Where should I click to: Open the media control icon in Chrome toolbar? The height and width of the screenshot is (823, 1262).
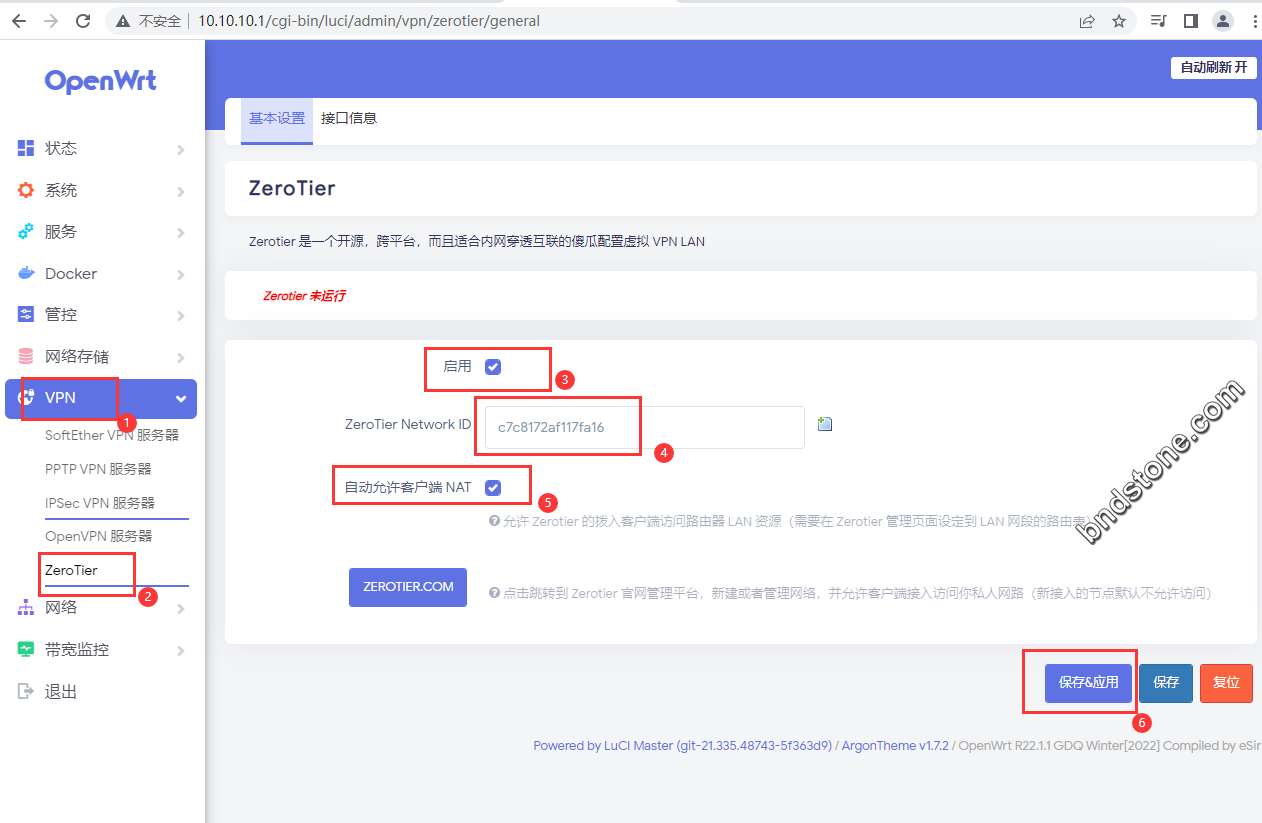(1158, 21)
